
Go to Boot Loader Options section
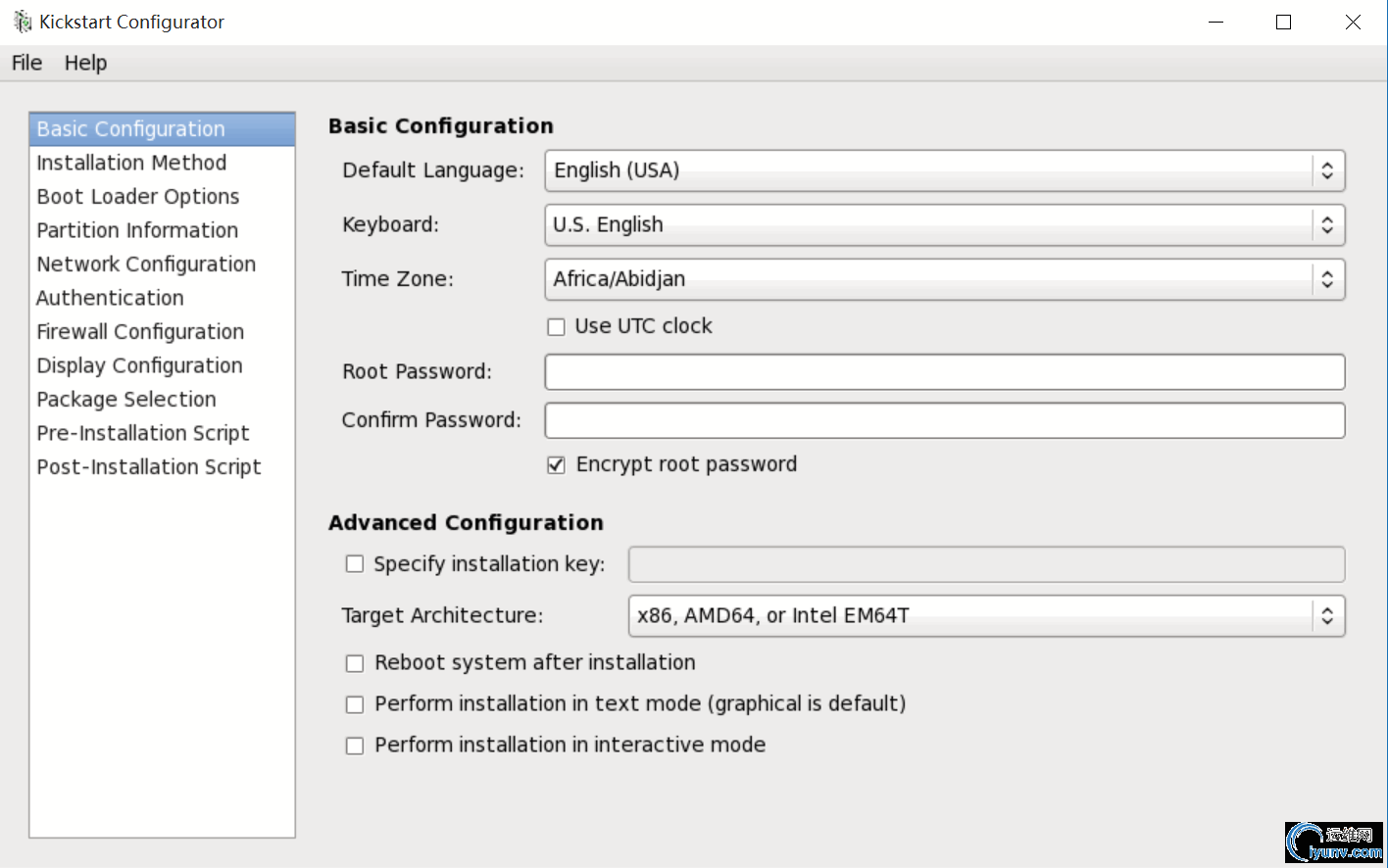tap(138, 197)
